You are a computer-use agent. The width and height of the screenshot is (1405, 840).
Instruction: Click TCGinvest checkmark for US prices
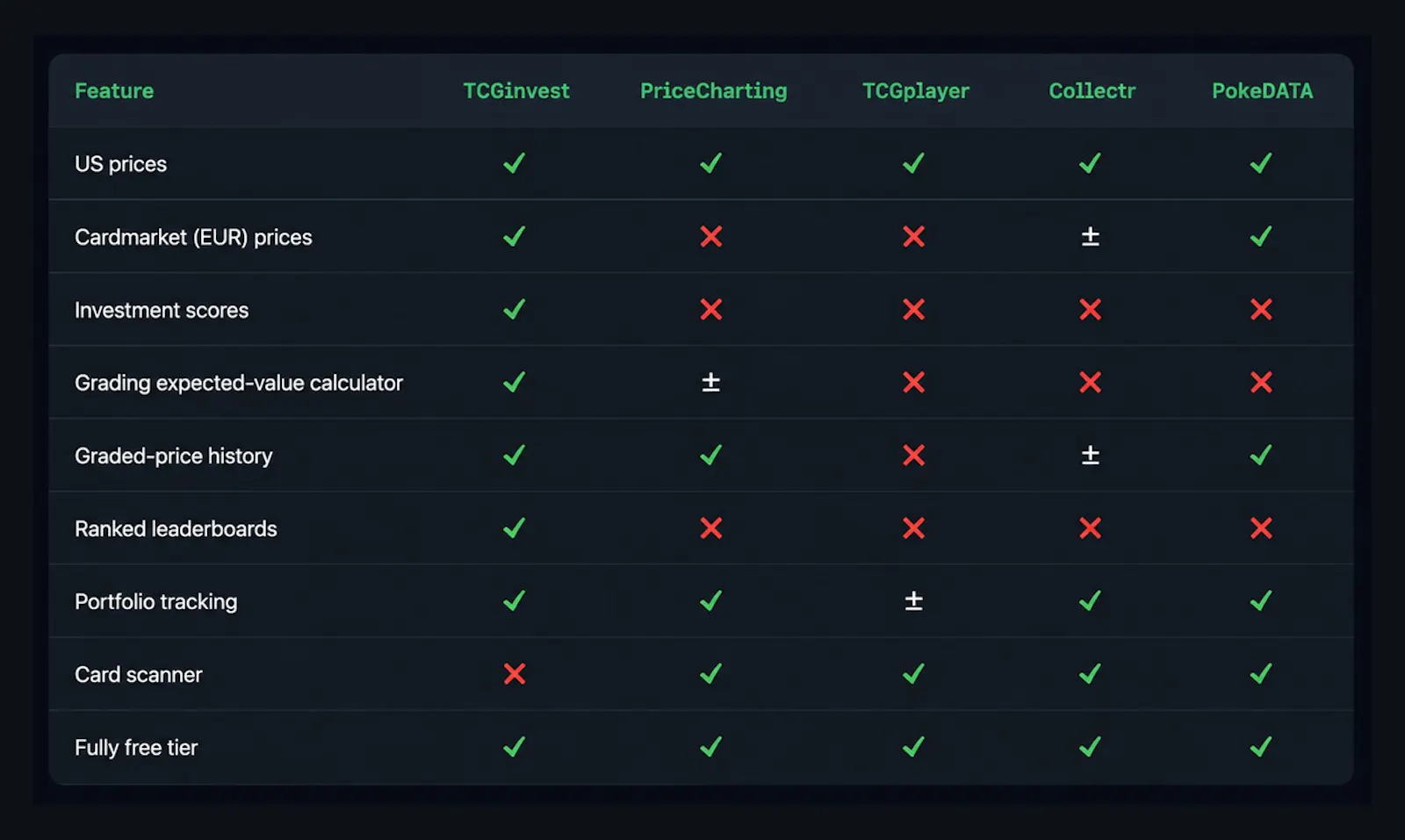pyautogui.click(x=515, y=163)
